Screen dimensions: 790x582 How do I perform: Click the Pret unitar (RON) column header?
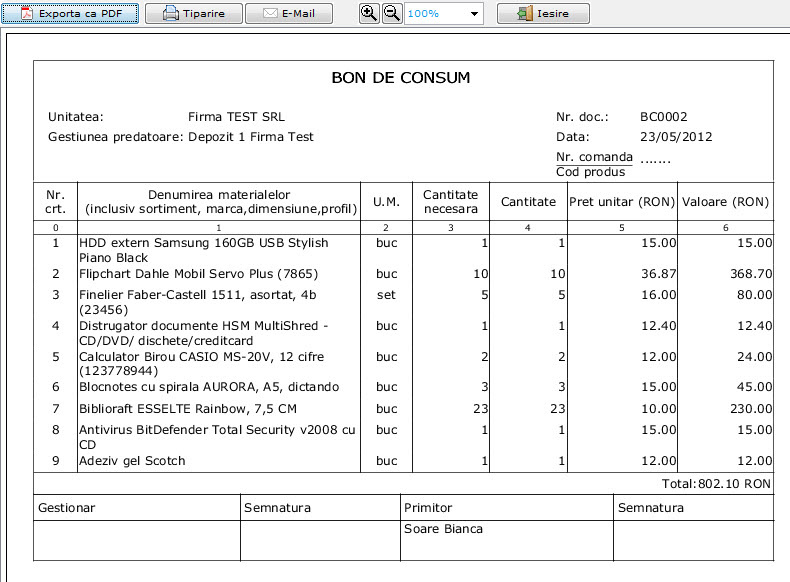(x=622, y=202)
